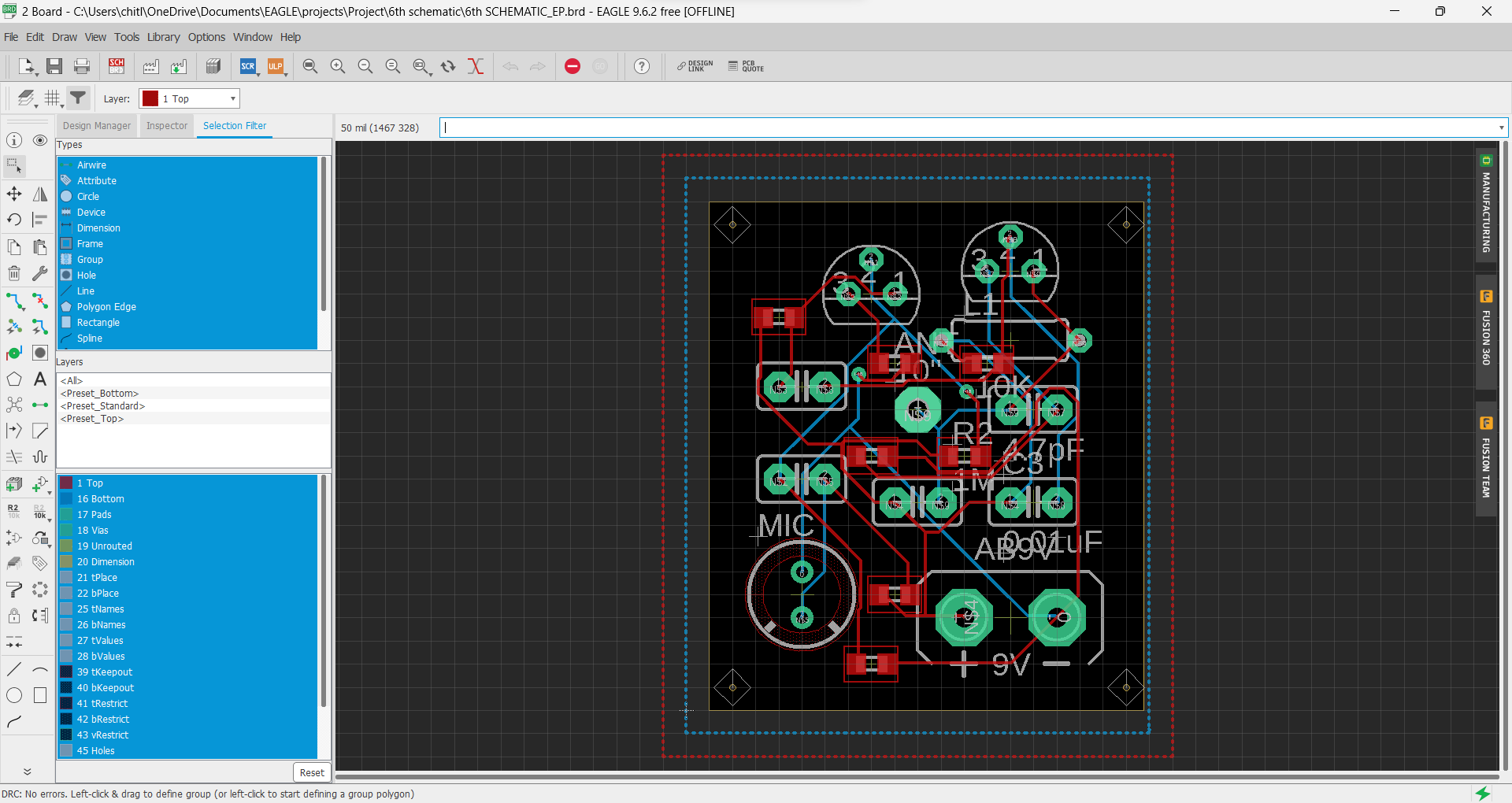The height and width of the screenshot is (803, 1512).
Task: Switch to the Design Manager tab
Action: click(97, 126)
